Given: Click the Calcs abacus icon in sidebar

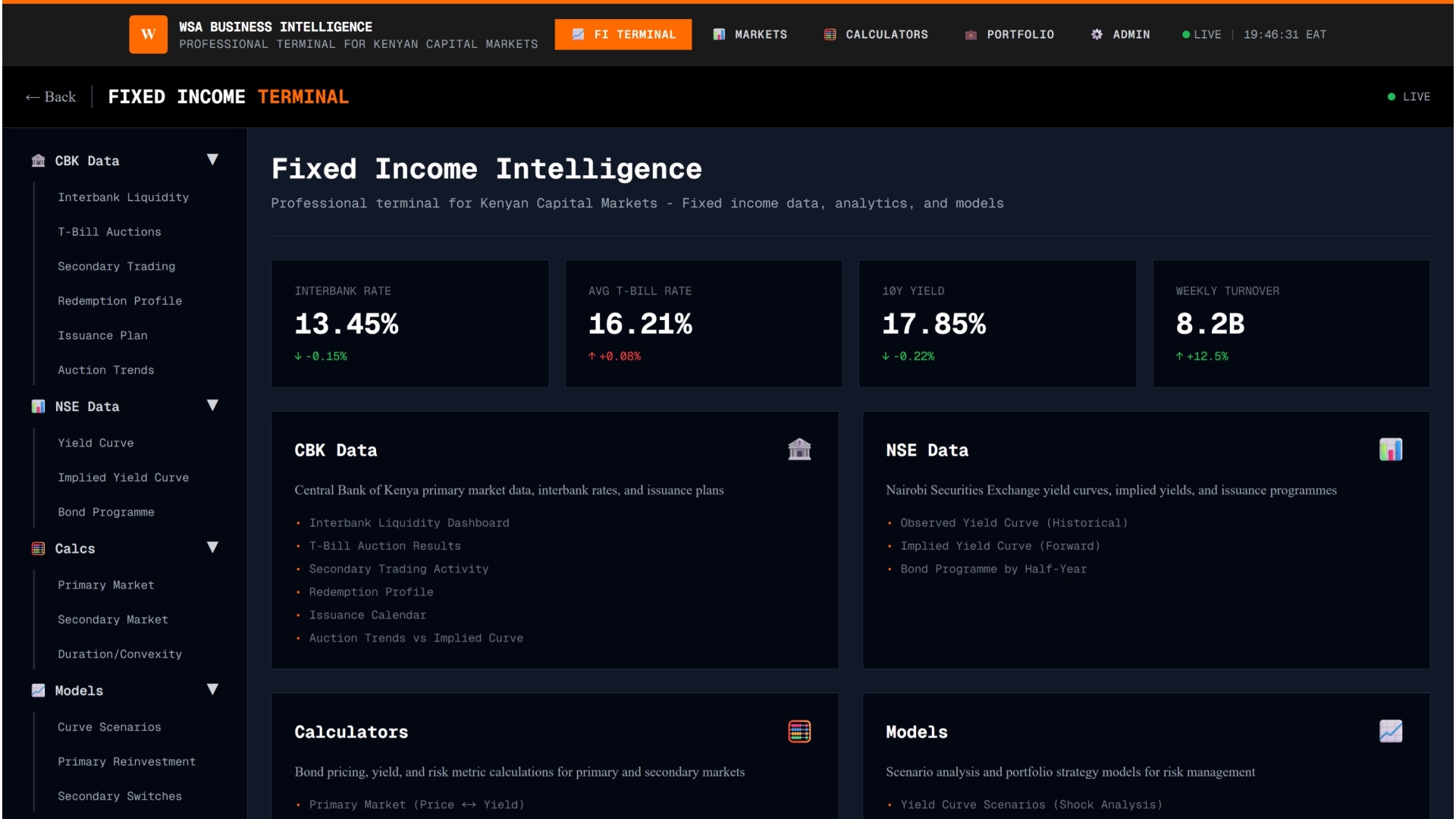Looking at the screenshot, I should coord(38,548).
